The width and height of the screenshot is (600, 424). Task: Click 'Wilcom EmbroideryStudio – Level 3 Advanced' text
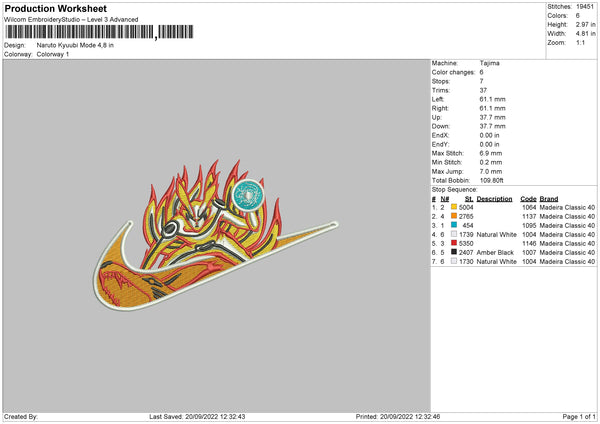[71, 20]
